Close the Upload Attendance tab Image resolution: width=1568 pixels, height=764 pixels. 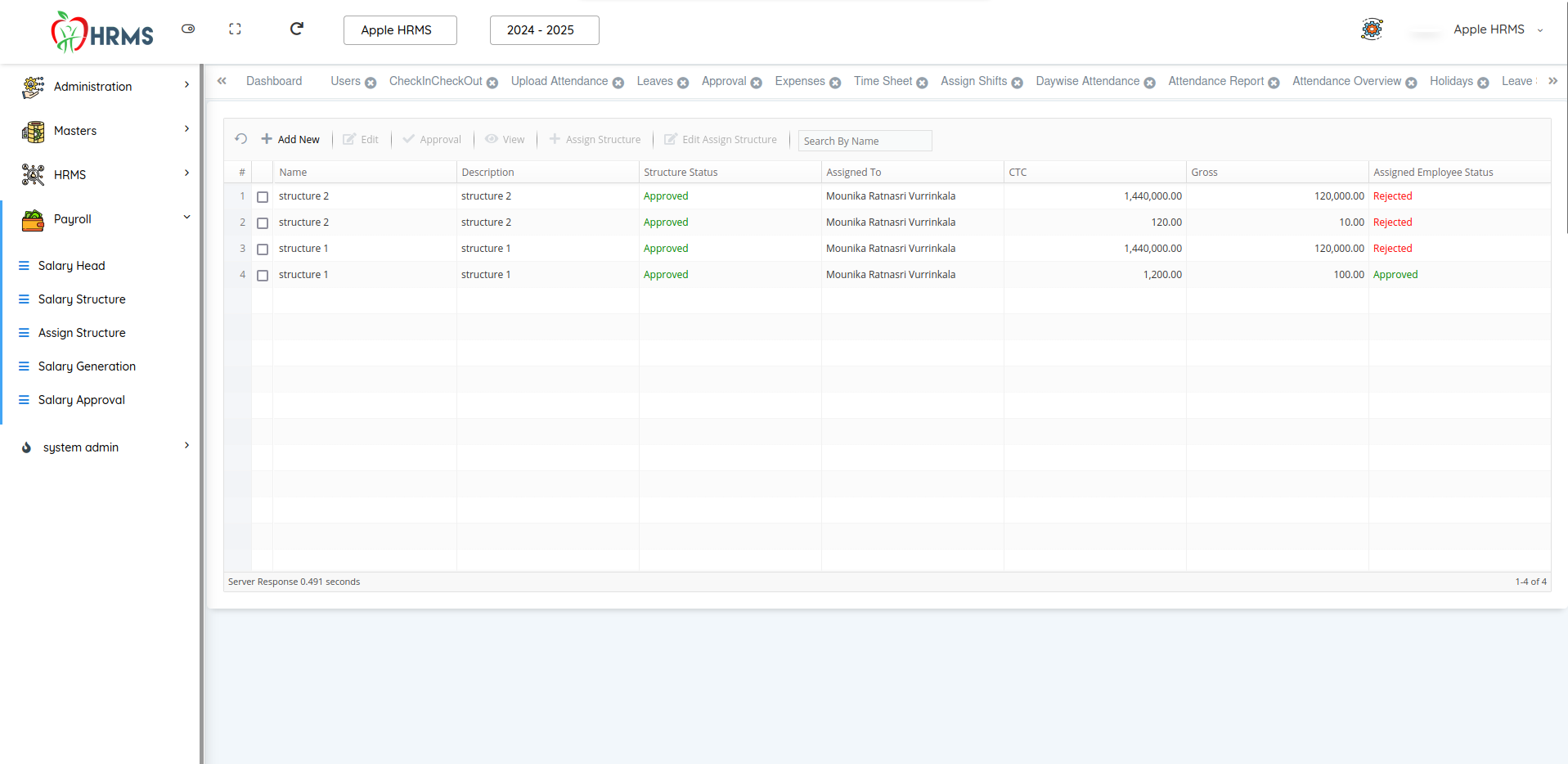[x=618, y=83]
